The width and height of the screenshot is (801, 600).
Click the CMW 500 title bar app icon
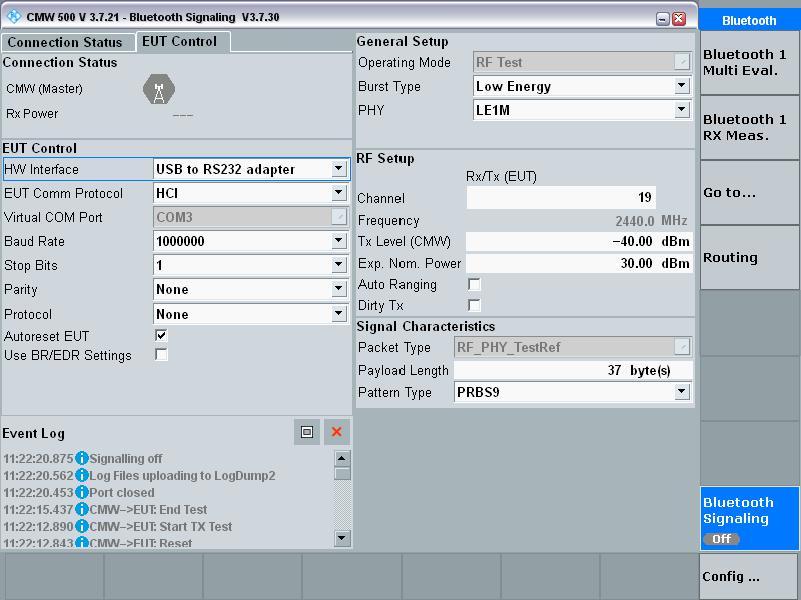14,16
